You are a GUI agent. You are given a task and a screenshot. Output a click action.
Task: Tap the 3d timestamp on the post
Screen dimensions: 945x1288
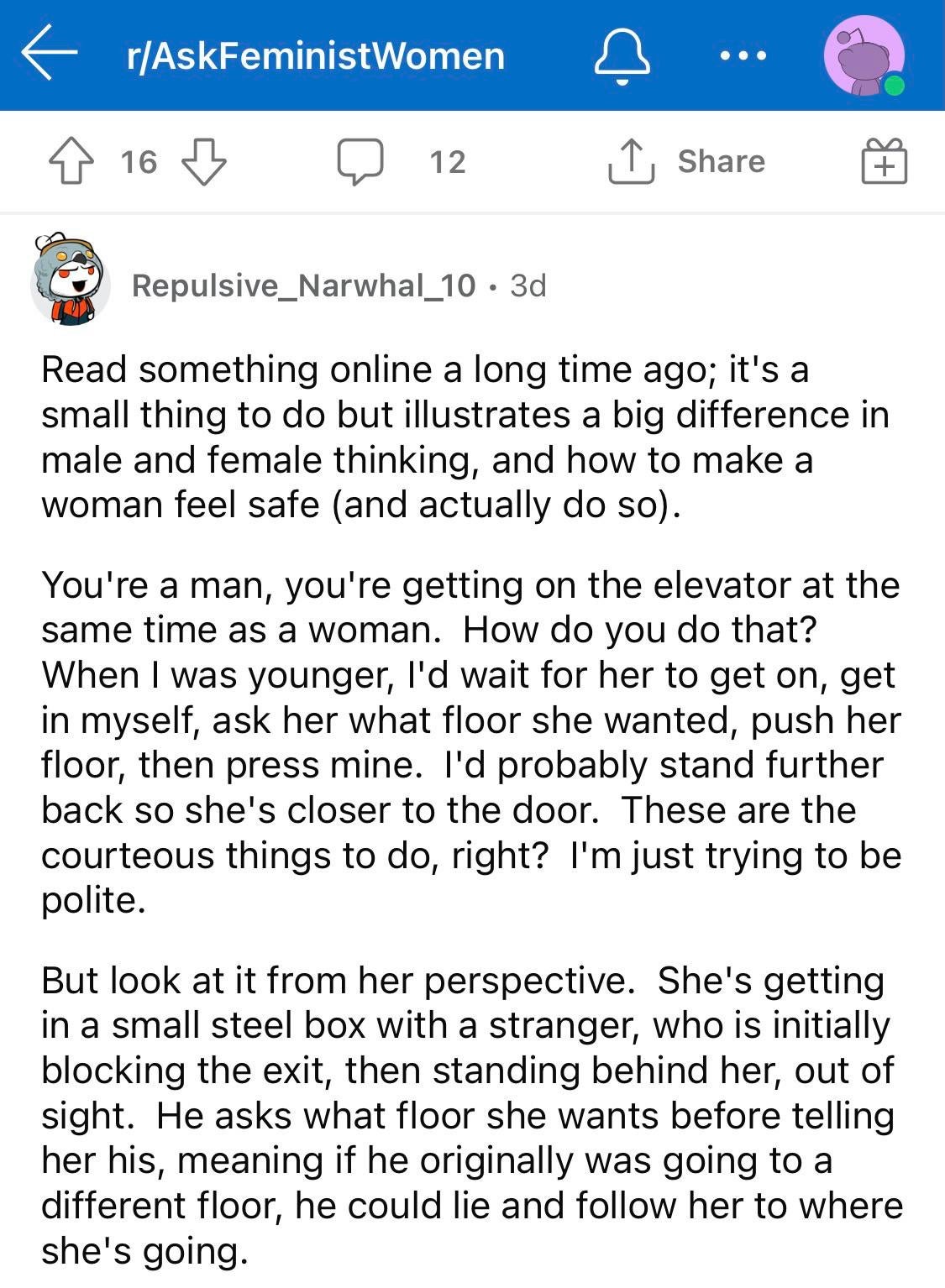click(528, 285)
